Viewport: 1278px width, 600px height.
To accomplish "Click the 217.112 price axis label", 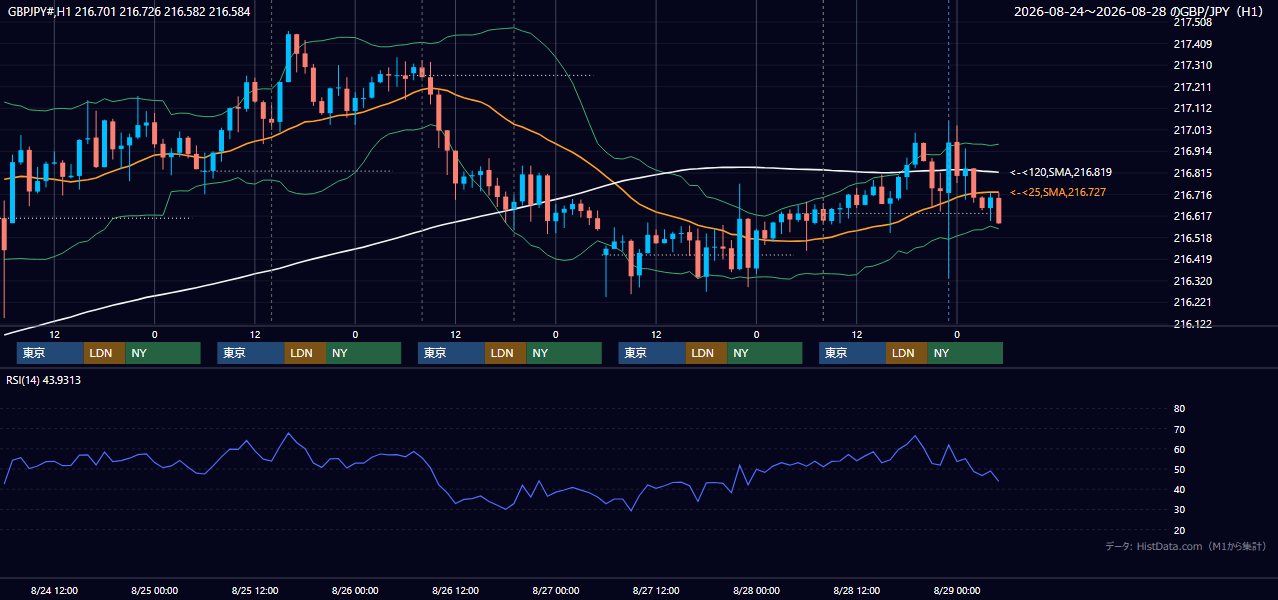I will tap(1192, 108).
